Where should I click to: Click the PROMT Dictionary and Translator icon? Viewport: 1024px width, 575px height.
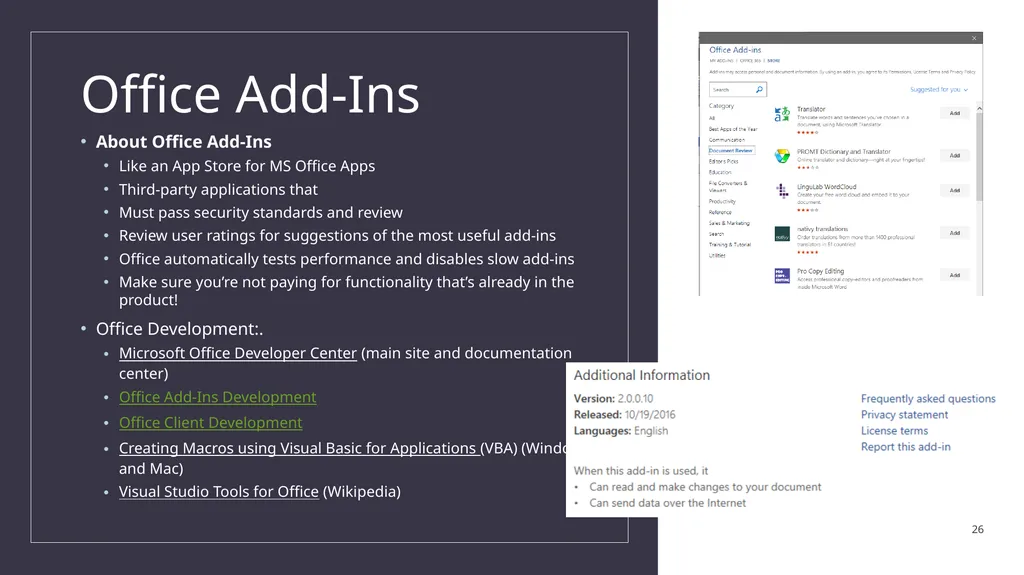click(782, 156)
